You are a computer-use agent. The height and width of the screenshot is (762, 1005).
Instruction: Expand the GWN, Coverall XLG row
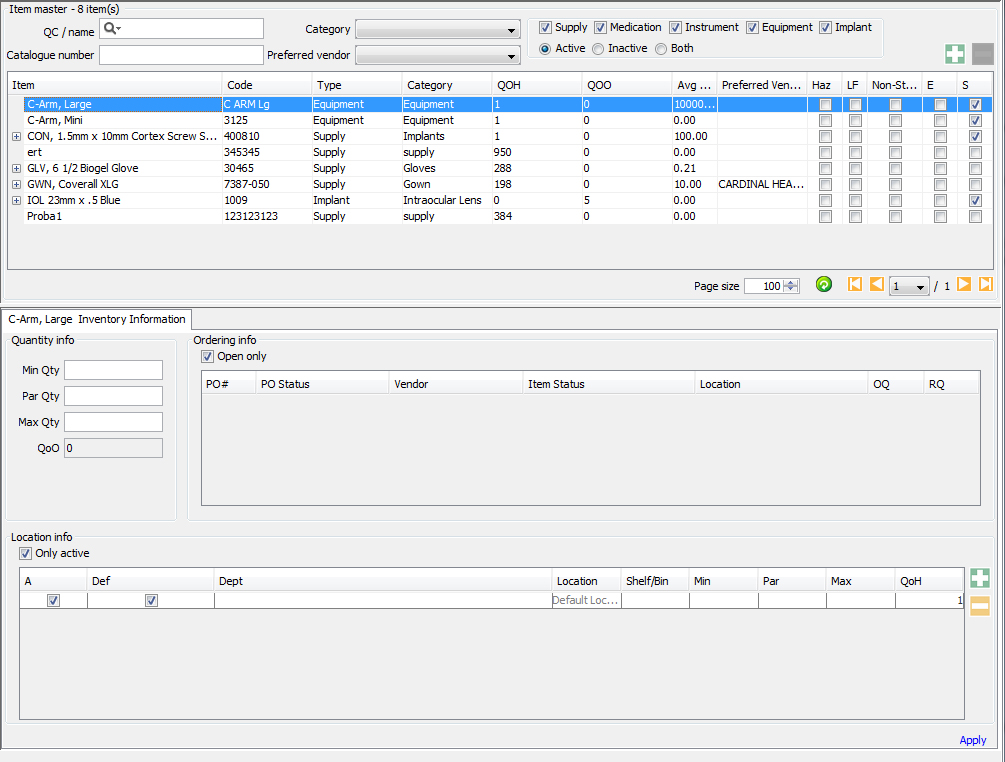16,185
